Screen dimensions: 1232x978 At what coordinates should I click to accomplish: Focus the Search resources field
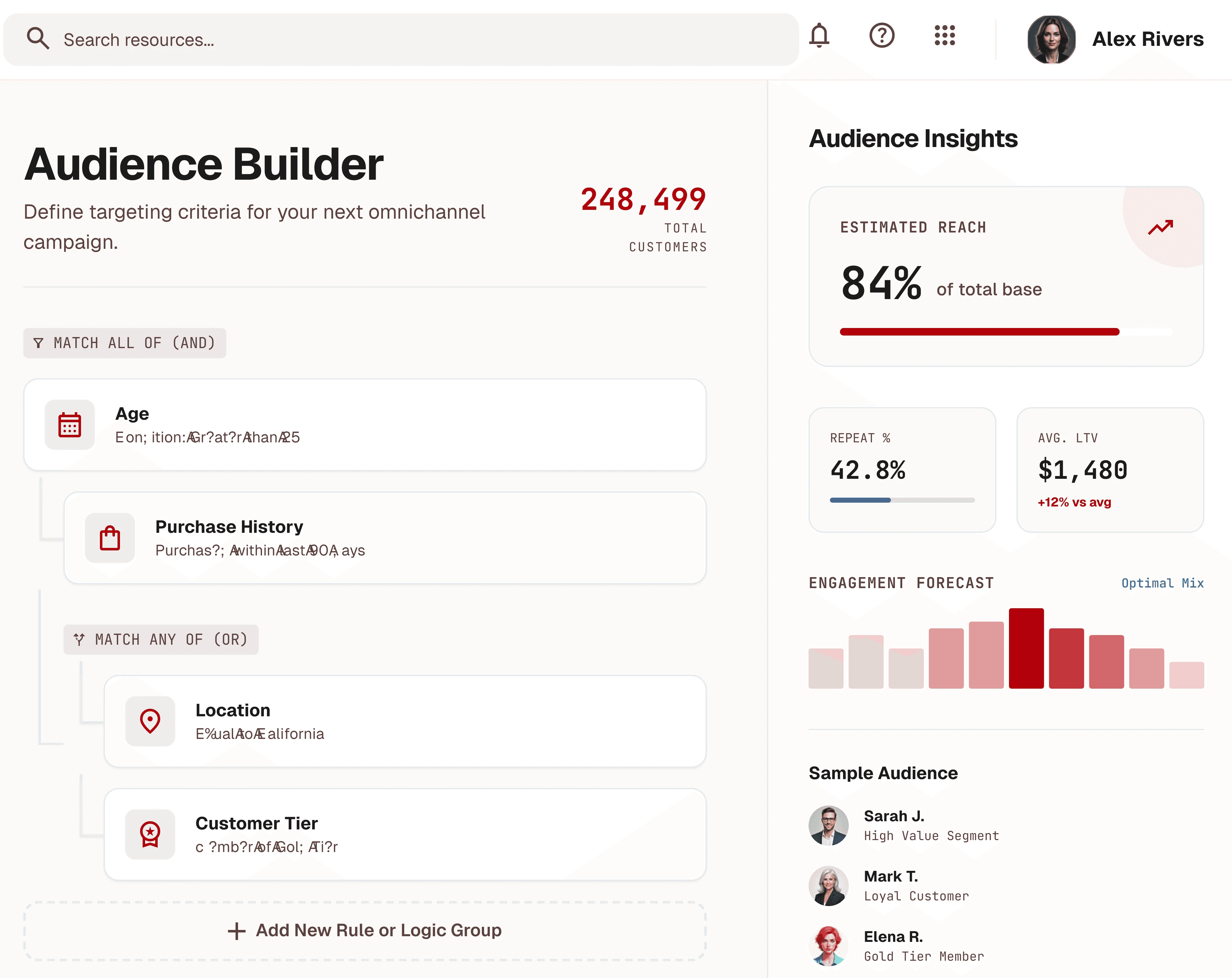coord(401,40)
